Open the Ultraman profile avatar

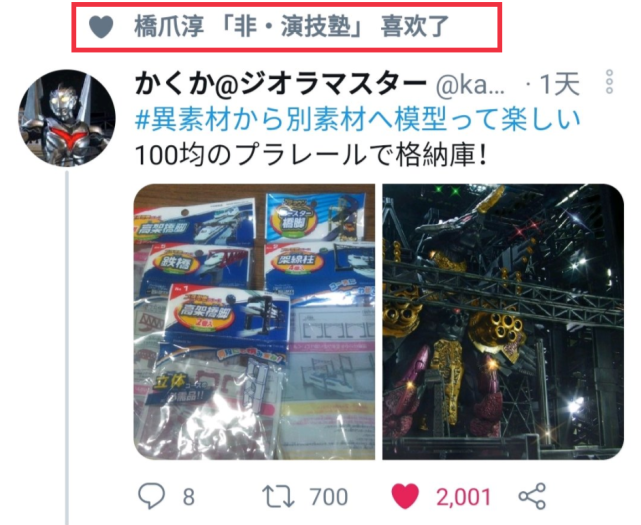67,118
